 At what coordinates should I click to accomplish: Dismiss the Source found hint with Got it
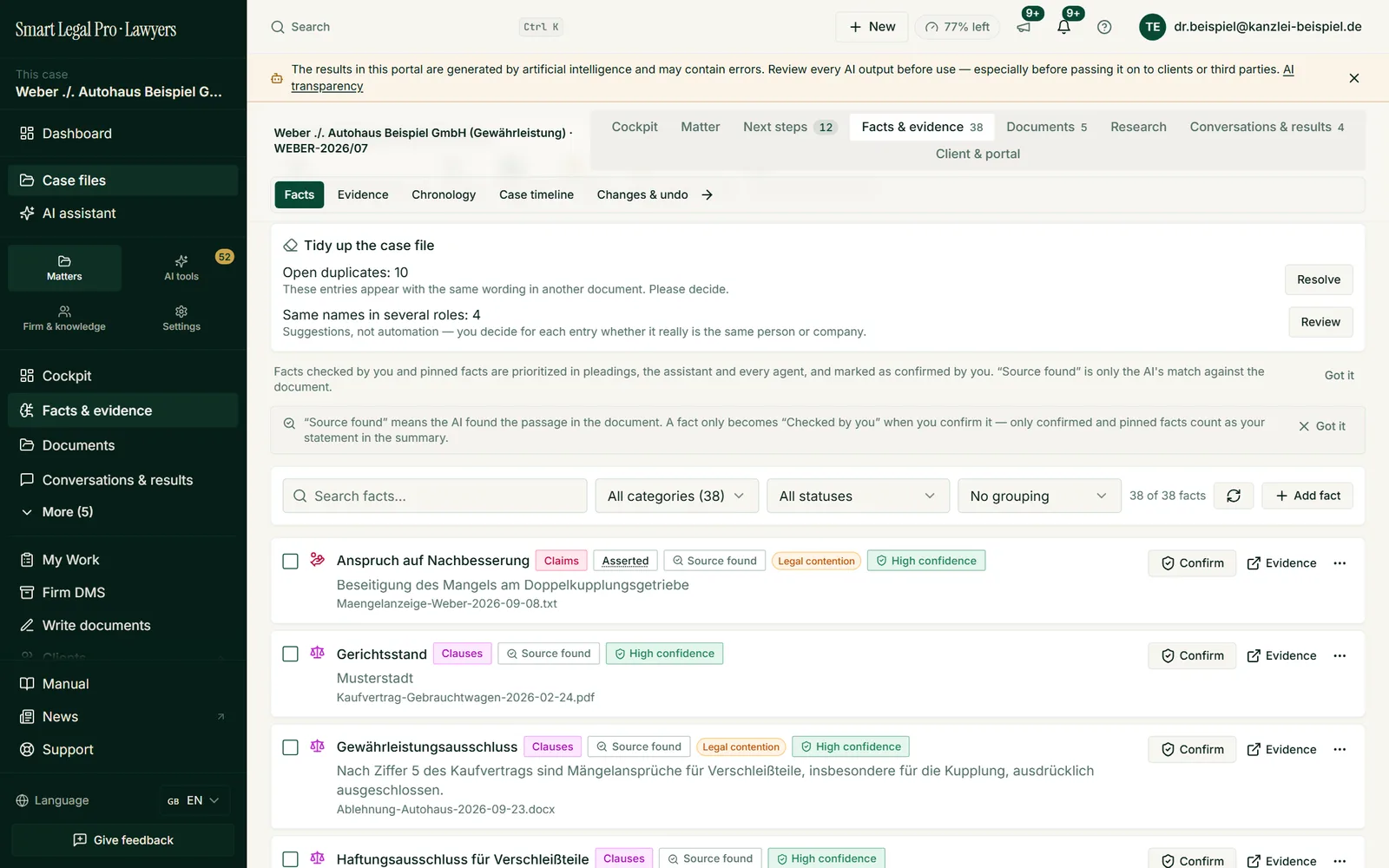point(1322,426)
